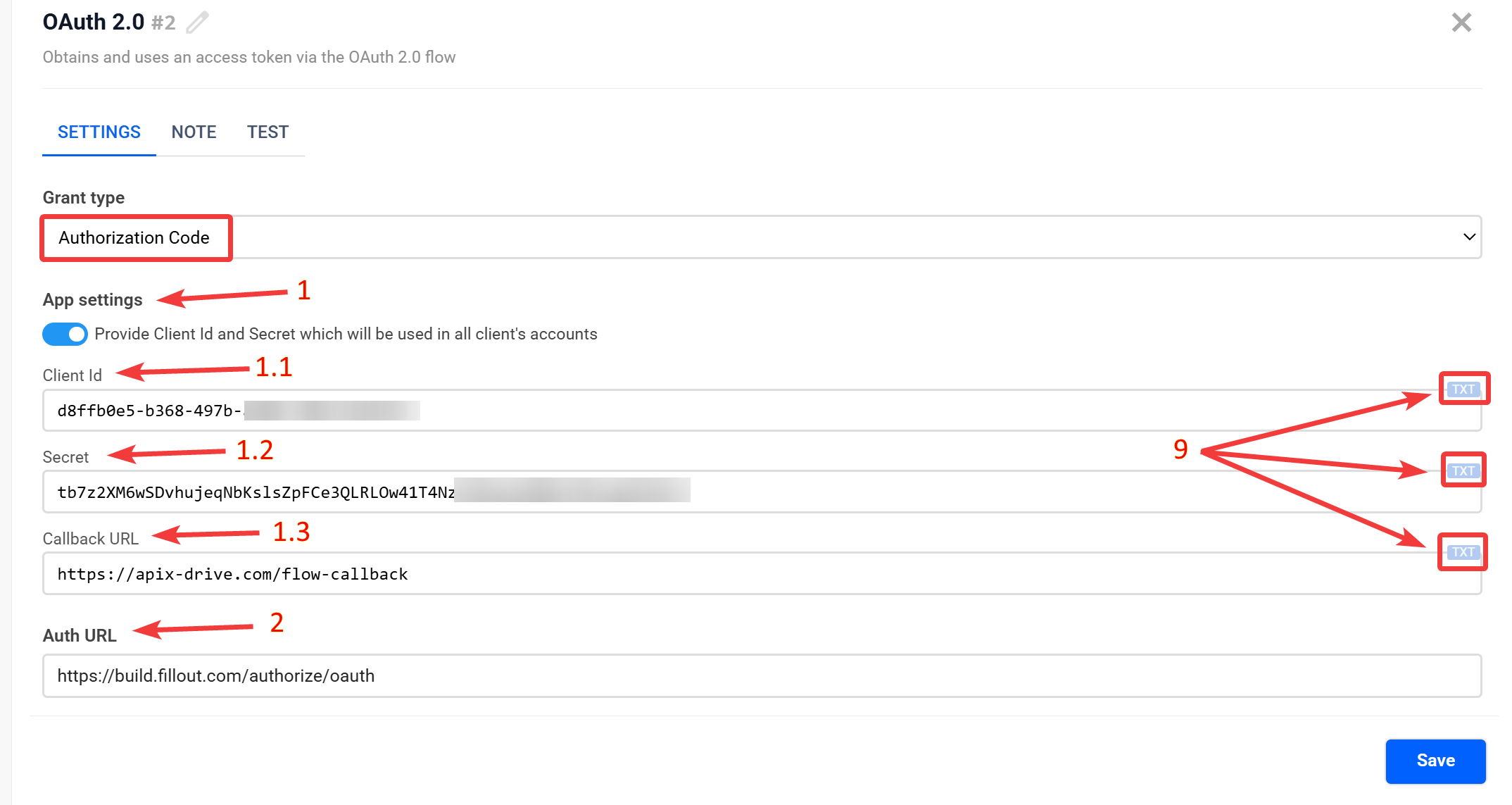Click the Grant type chevron arrow
The height and width of the screenshot is (805, 1512).
tap(1469, 237)
